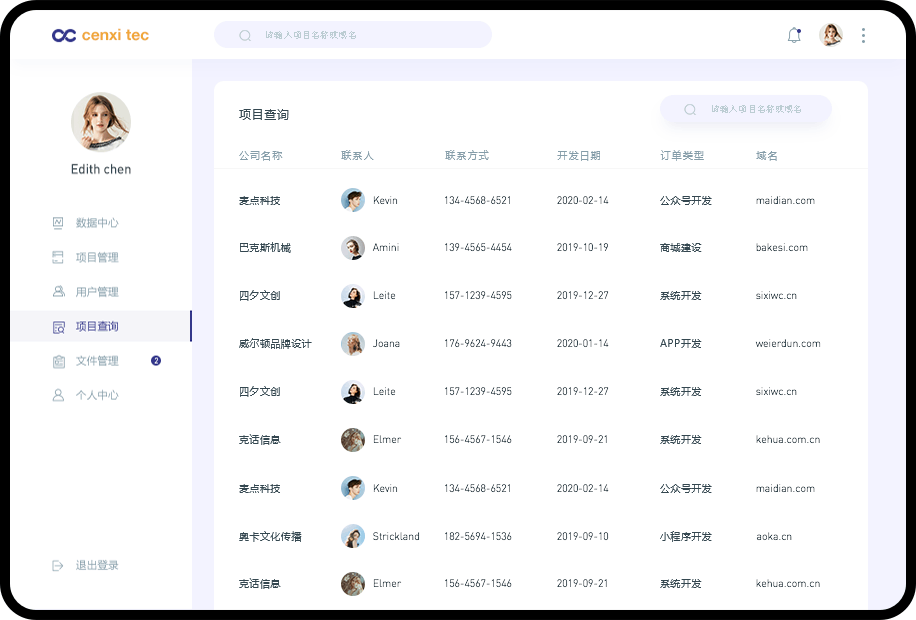This screenshot has width=916, height=620.
Task: Click Amini's avatar in 巴克斯机械 row
Action: 353,248
